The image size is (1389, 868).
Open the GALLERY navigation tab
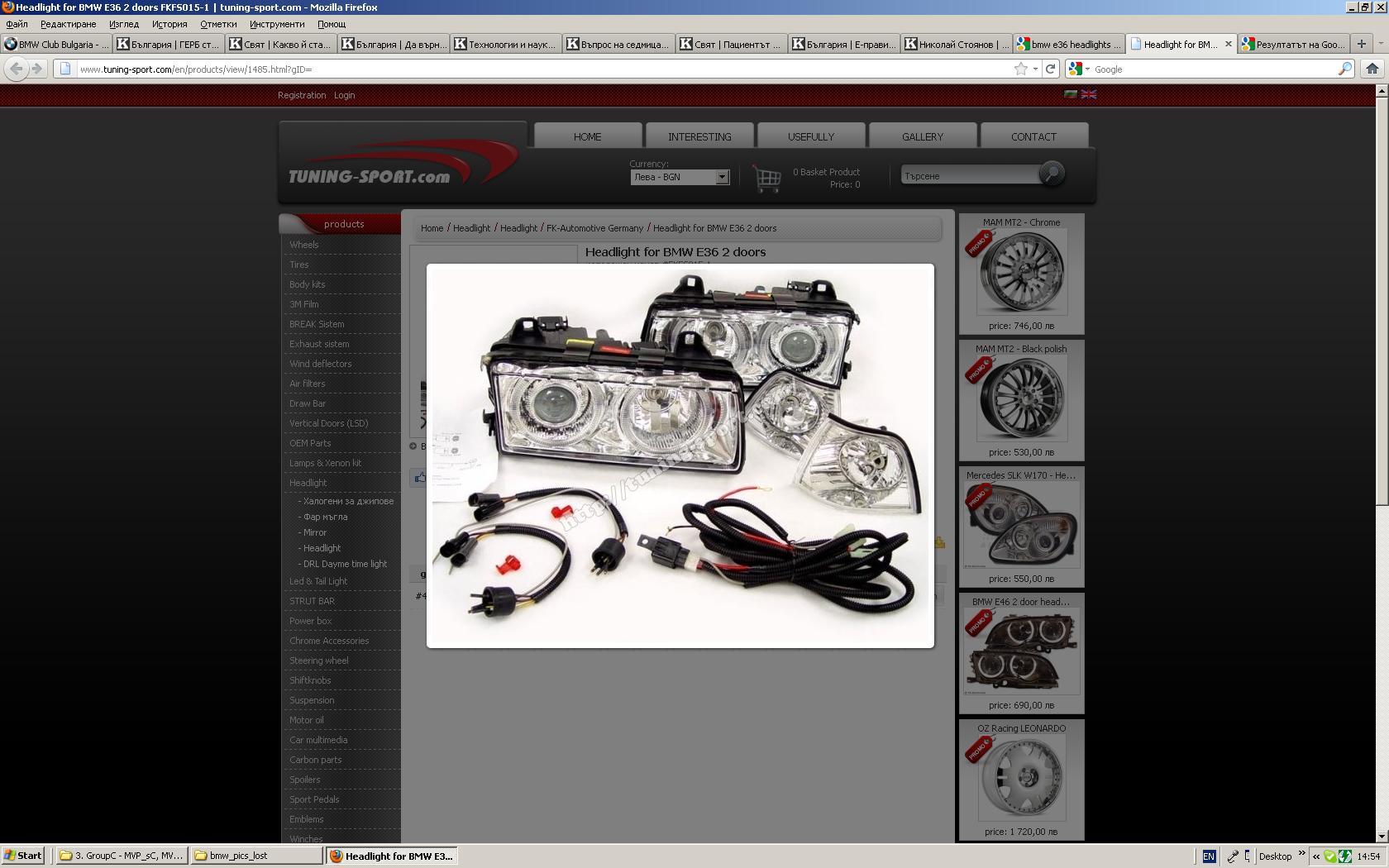point(923,136)
